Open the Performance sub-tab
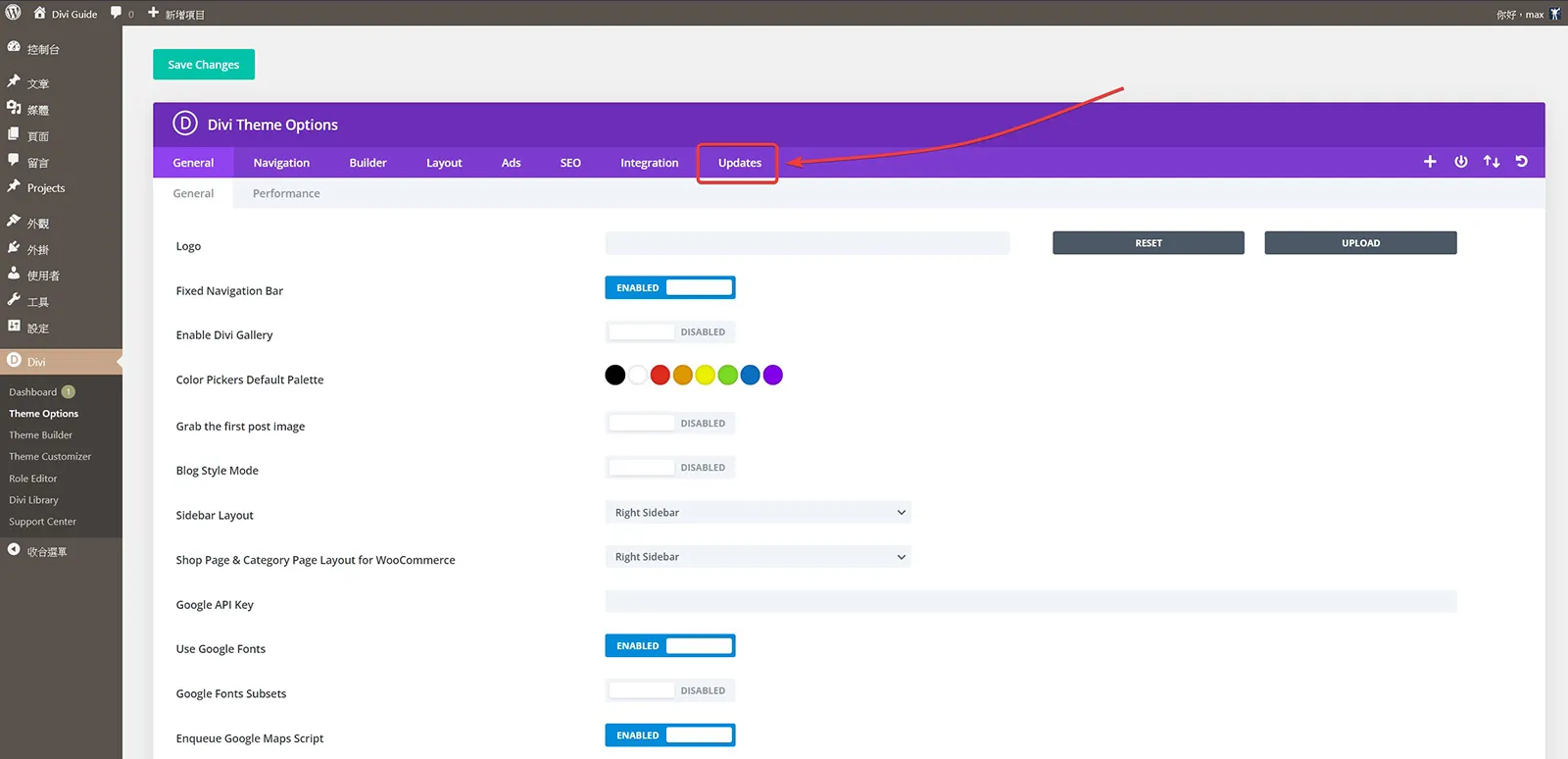 (x=286, y=193)
